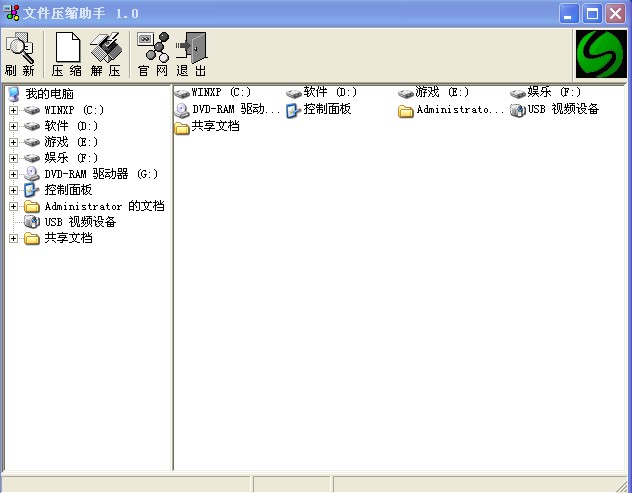Expand Administrator 的文档 node in tree
632x493 pixels.
tap(13, 206)
